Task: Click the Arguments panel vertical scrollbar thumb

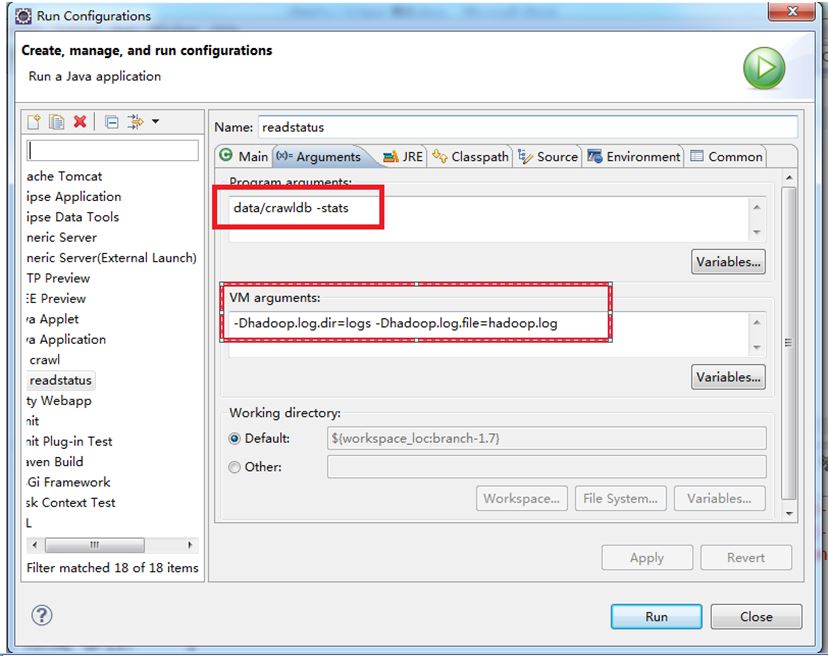Action: pos(788,342)
